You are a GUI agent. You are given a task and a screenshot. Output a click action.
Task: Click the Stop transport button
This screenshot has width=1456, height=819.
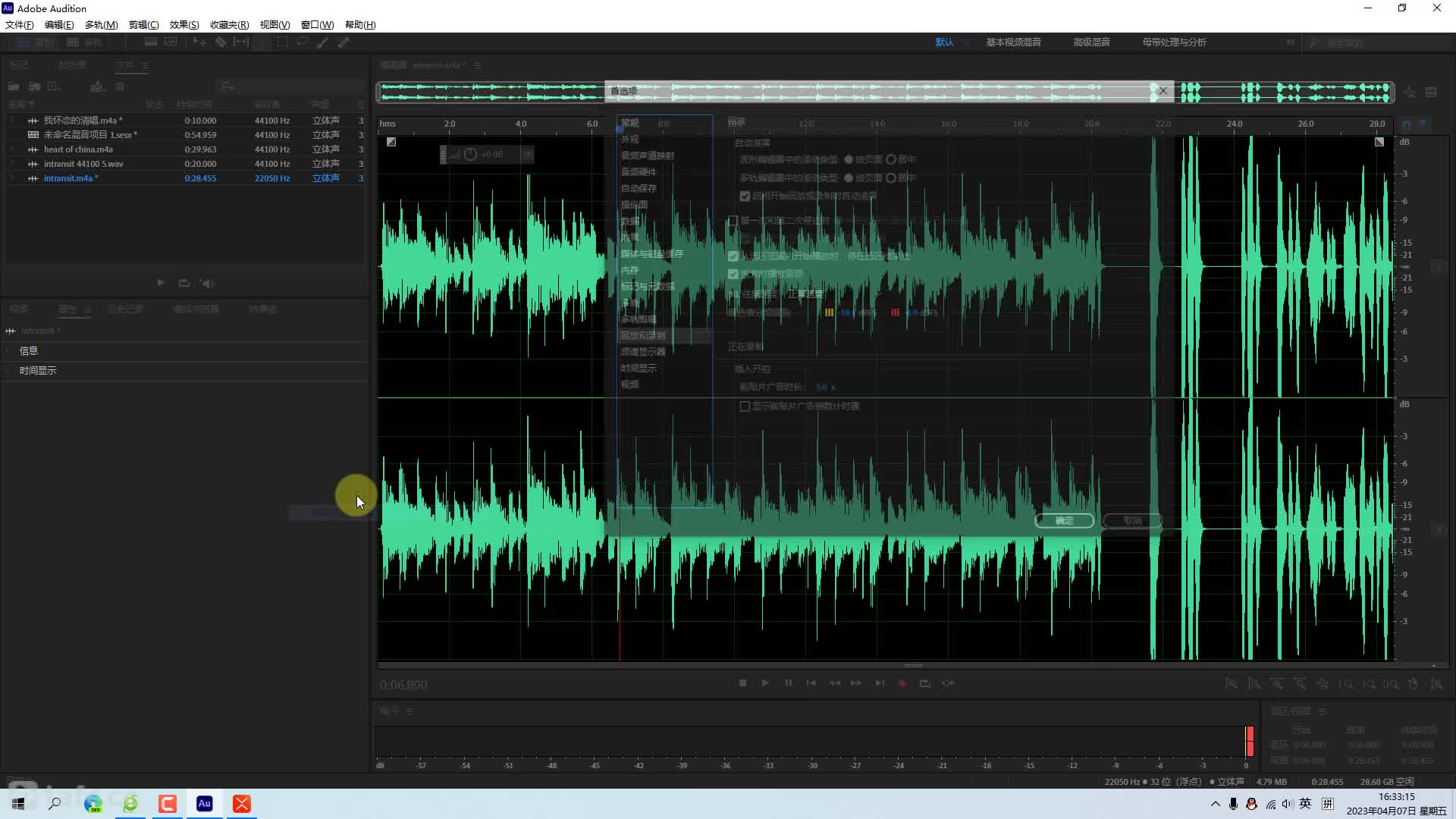[742, 682]
